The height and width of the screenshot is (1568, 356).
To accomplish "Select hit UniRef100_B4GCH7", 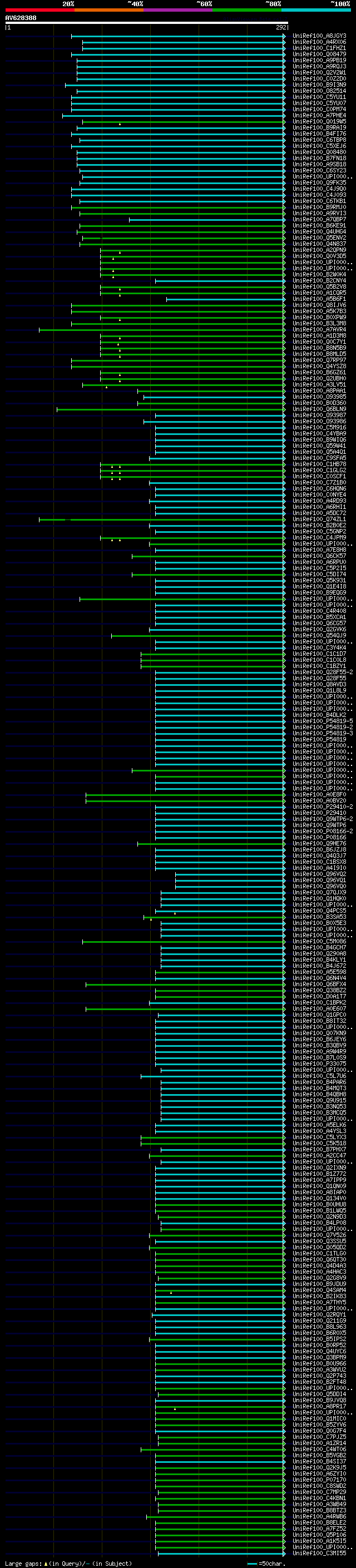I will 319,948.
